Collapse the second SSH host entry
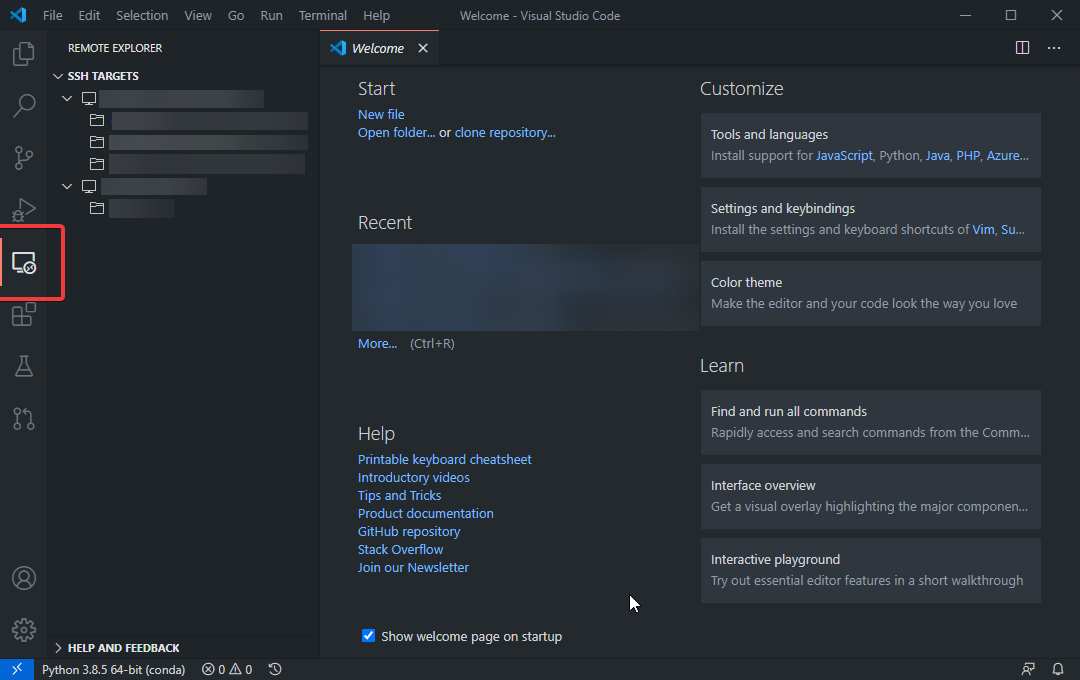1080x680 pixels. point(67,186)
